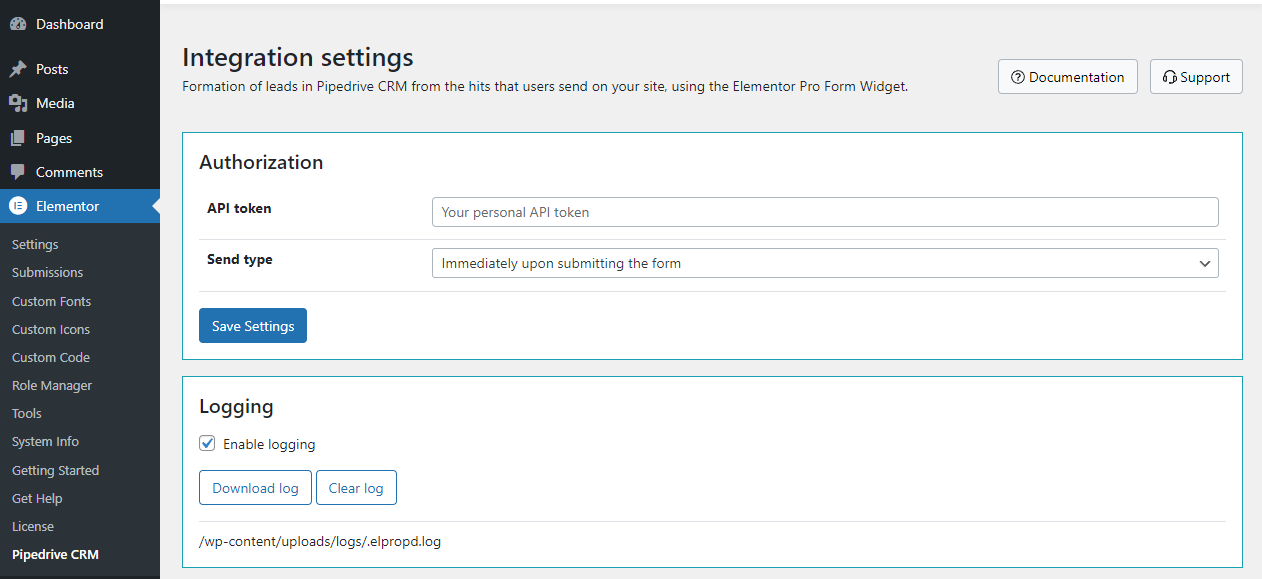Screen dimensions: 1262x579
Task: Click the headset icon in Support
Action: pyautogui.click(x=1170, y=77)
